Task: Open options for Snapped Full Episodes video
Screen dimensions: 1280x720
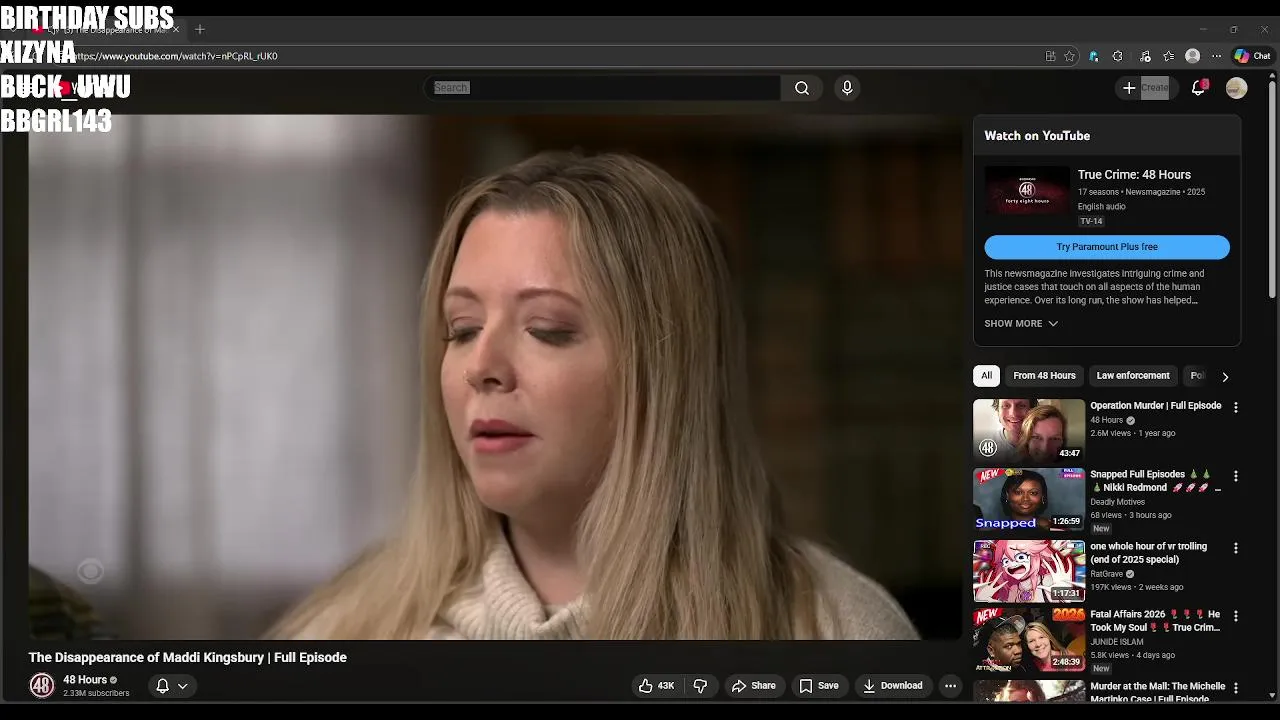Action: [x=1236, y=477]
